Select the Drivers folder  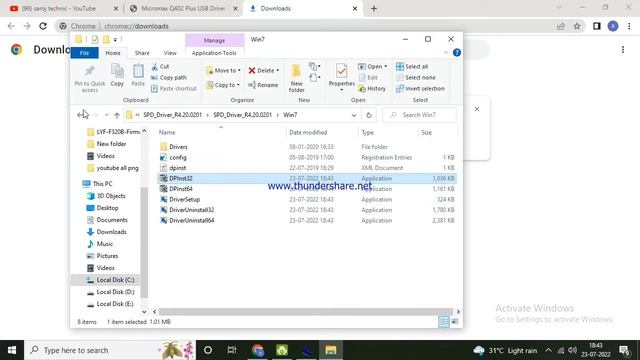(x=178, y=147)
